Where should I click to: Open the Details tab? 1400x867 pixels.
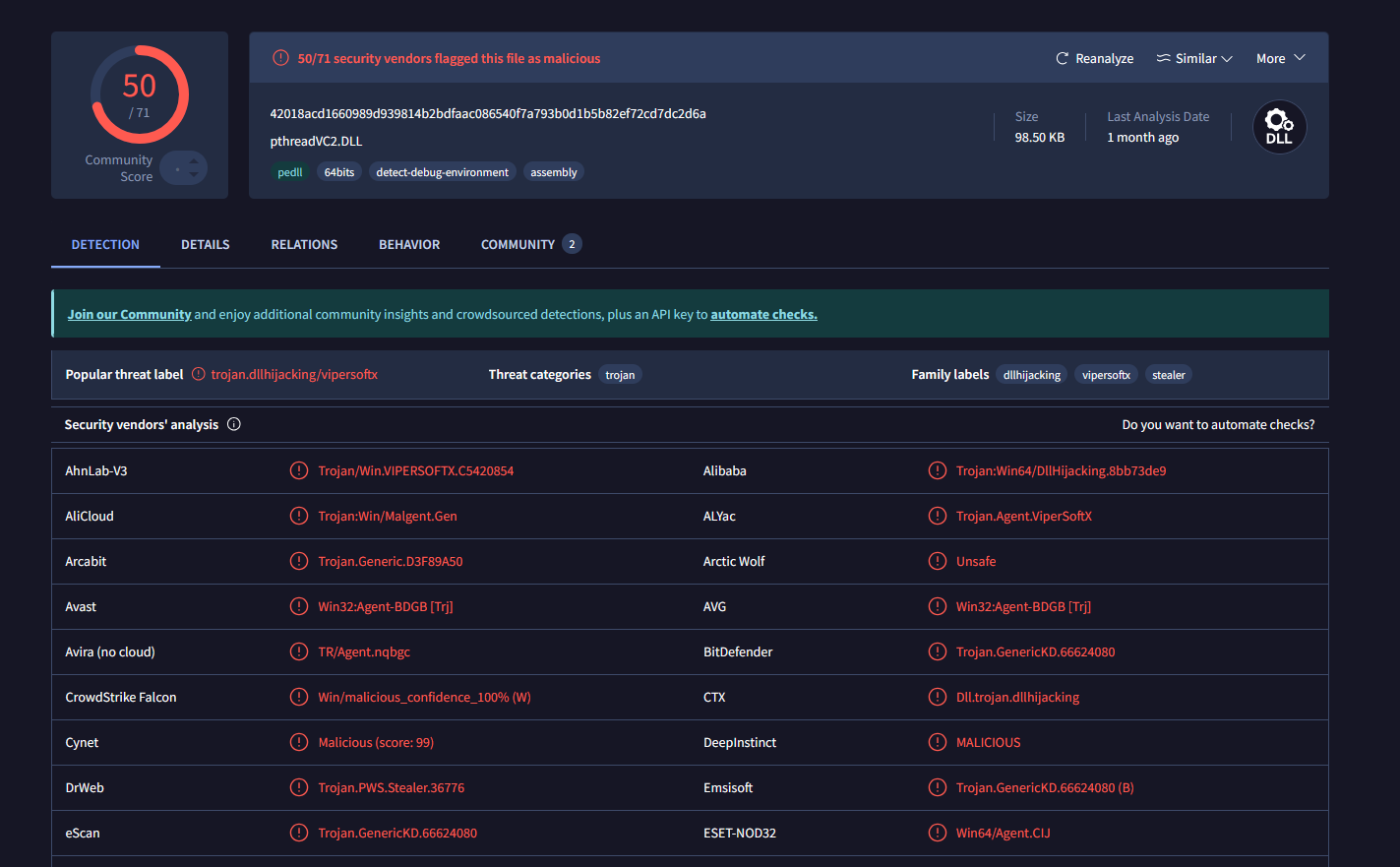206,244
